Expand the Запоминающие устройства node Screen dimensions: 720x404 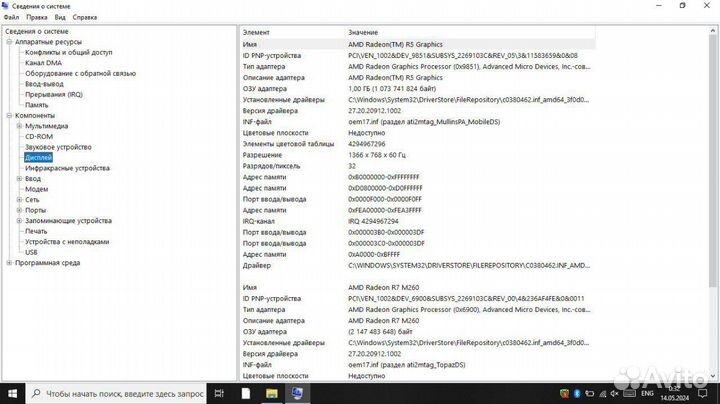point(19,220)
